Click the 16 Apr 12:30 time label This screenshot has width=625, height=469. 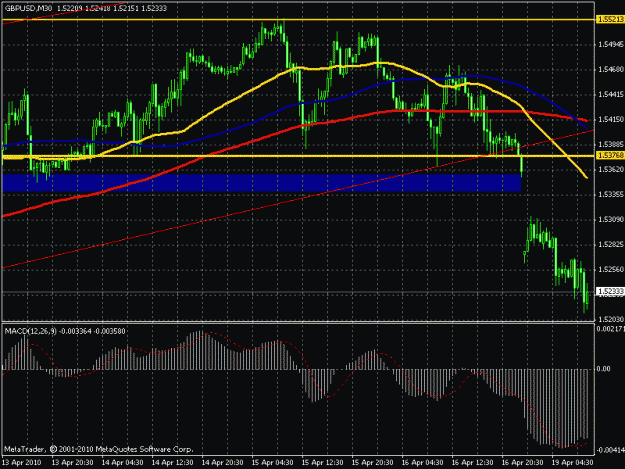point(472,463)
